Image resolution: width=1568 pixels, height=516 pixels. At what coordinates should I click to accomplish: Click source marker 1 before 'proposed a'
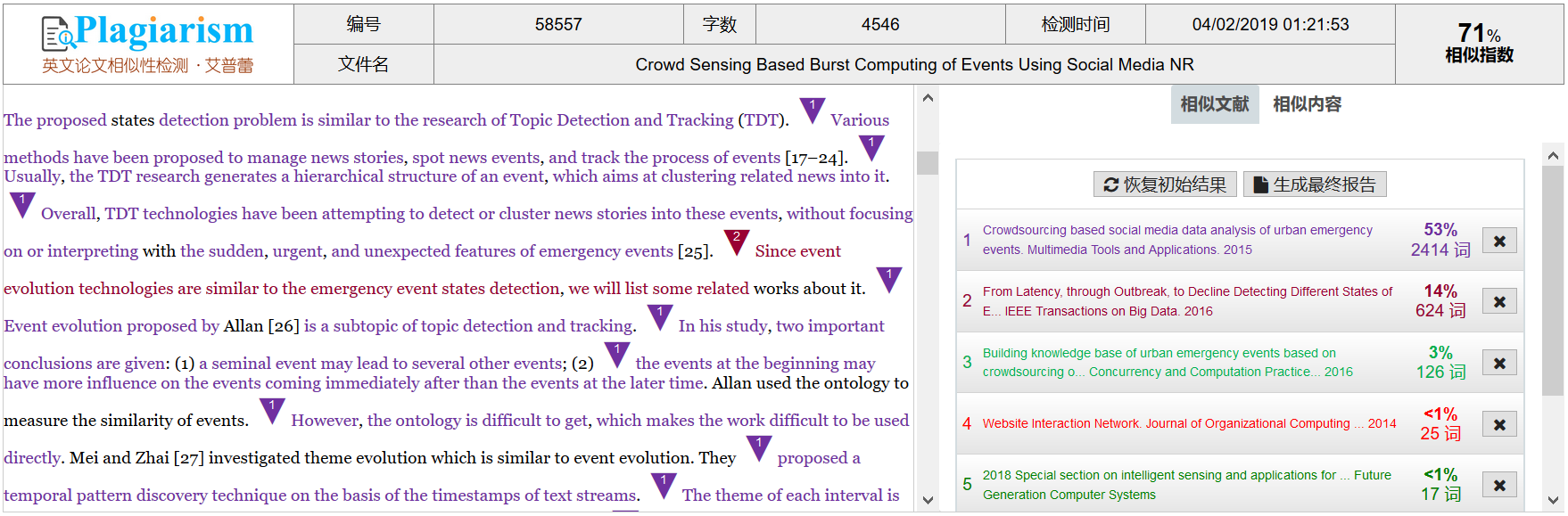[759, 448]
